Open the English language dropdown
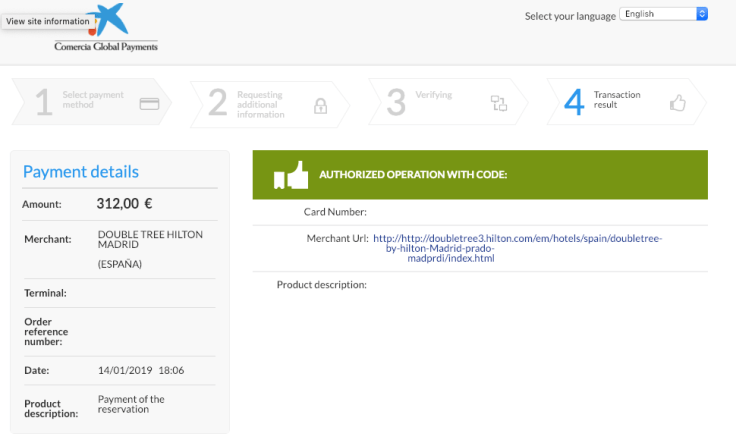 coord(663,14)
